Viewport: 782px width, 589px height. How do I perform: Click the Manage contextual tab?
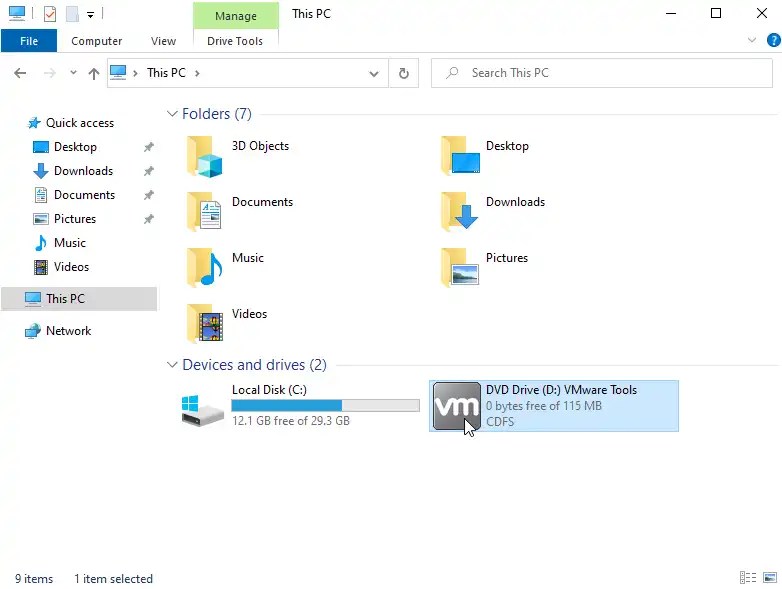tap(236, 15)
